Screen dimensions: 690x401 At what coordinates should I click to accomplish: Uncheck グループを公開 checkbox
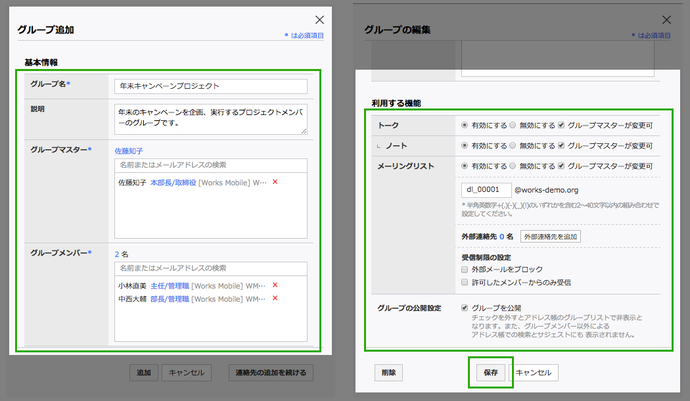(465, 308)
